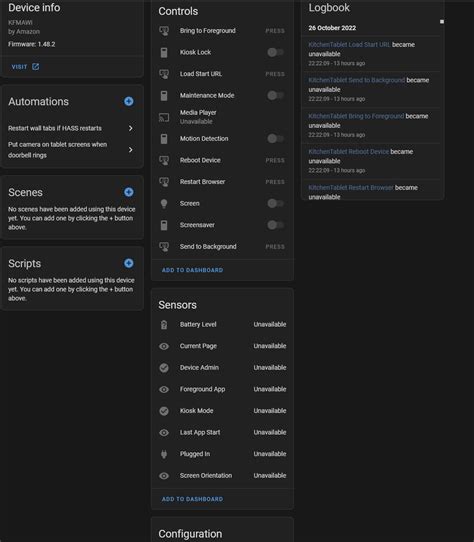Viewport: 474px width, 542px height.
Task: Add a new automation with plus icon
Action: (x=129, y=101)
